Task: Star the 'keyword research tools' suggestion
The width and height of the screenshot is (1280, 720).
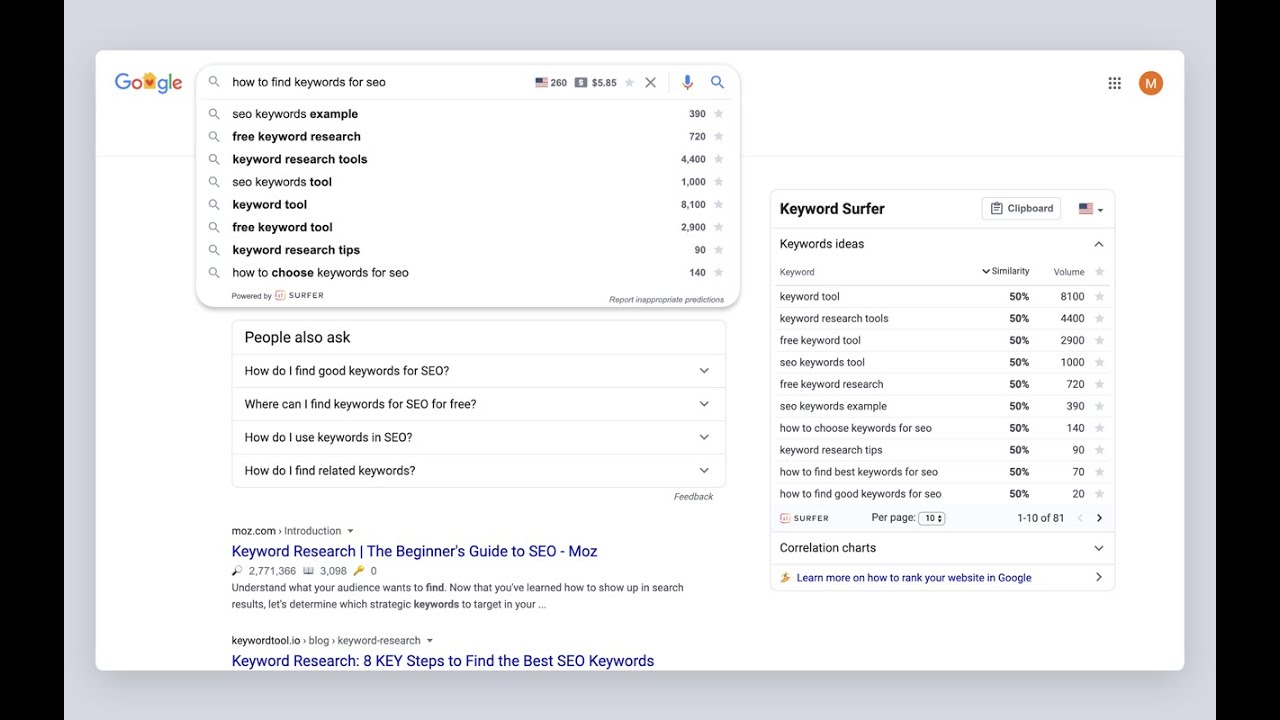Action: tap(718, 159)
